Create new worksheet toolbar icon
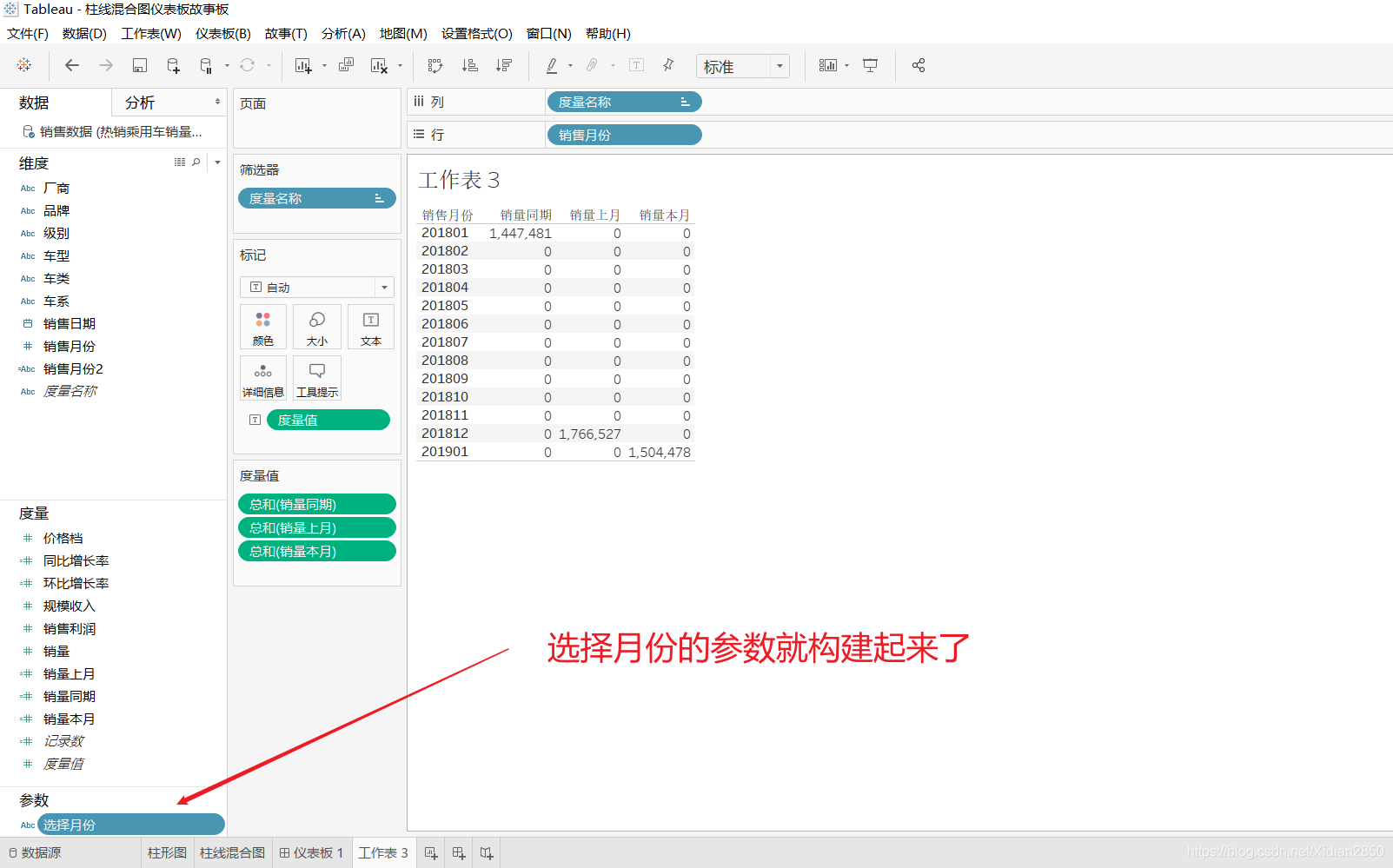Image resolution: width=1393 pixels, height=868 pixels. pos(303,65)
